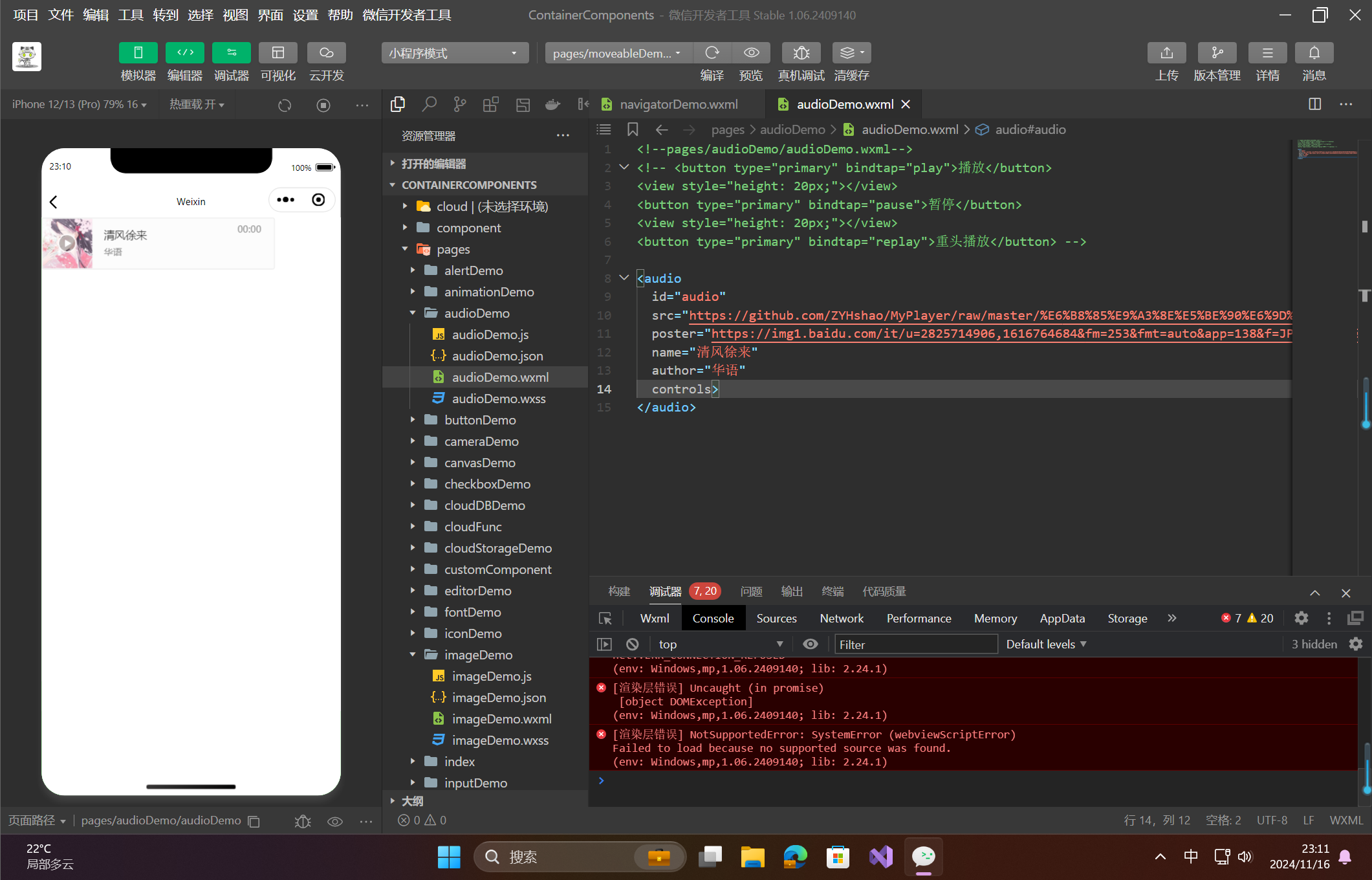1372x880 pixels.
Task: Toggle console live expression eye icon
Action: 810,644
